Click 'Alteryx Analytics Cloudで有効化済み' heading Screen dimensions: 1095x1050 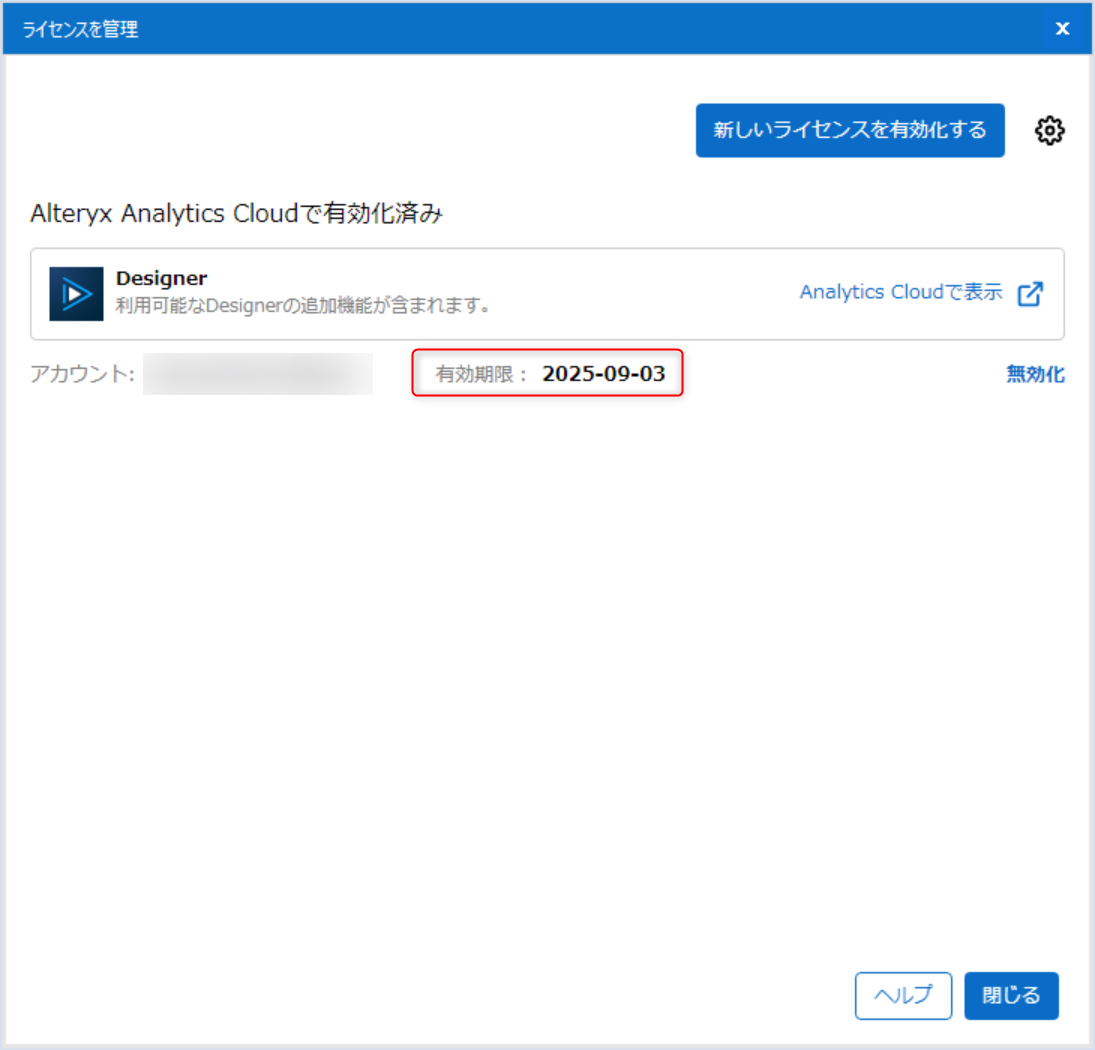coord(237,213)
